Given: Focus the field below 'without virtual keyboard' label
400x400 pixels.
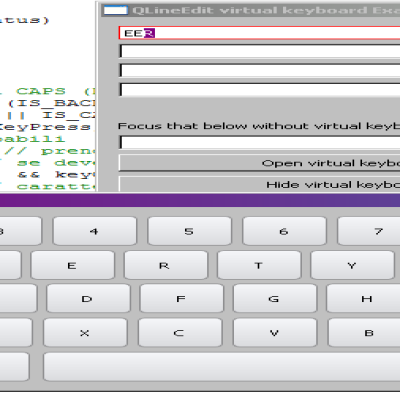Looking at the screenshot, I should (x=259, y=142).
